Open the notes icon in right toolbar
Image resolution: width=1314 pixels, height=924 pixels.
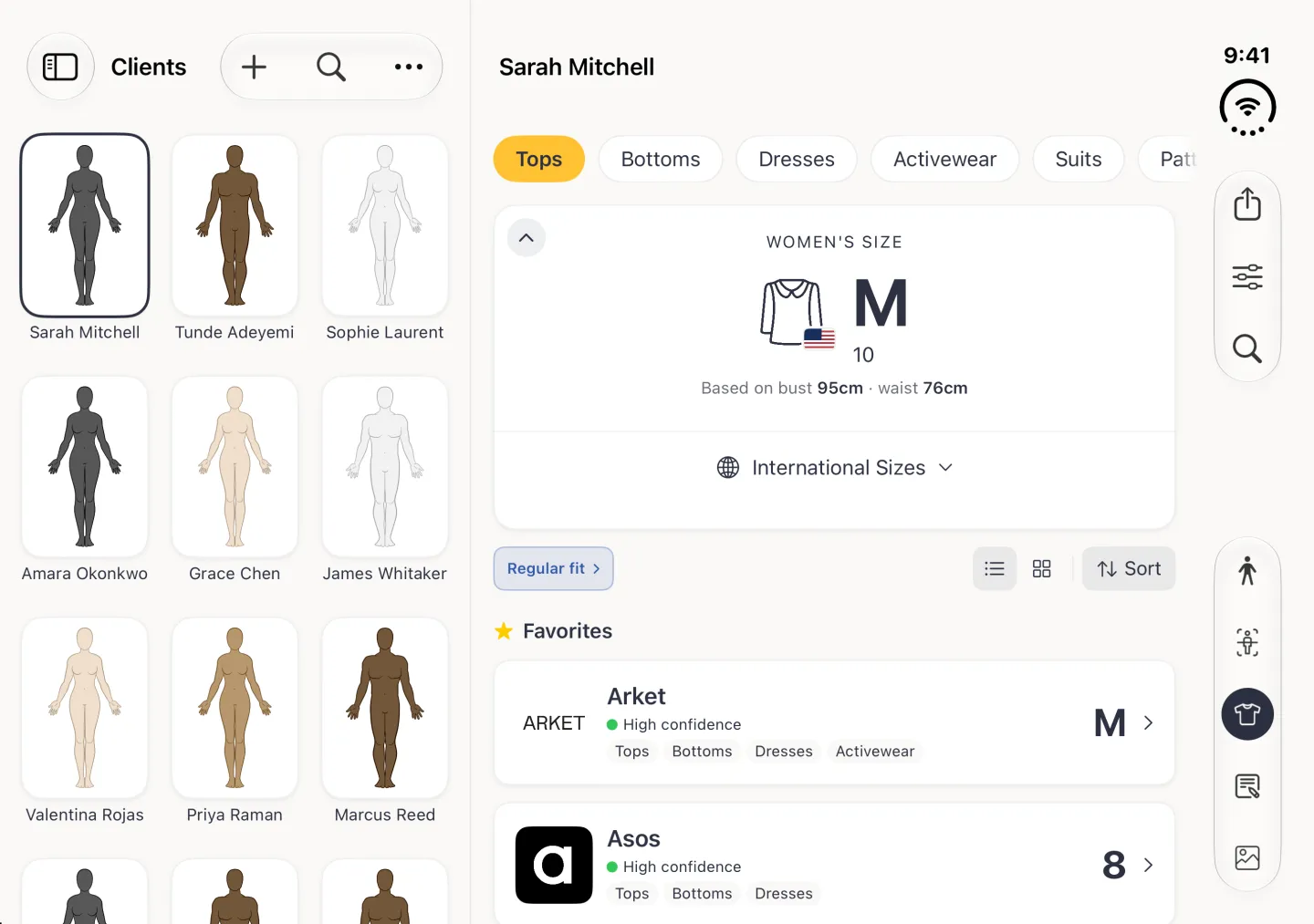click(1247, 786)
